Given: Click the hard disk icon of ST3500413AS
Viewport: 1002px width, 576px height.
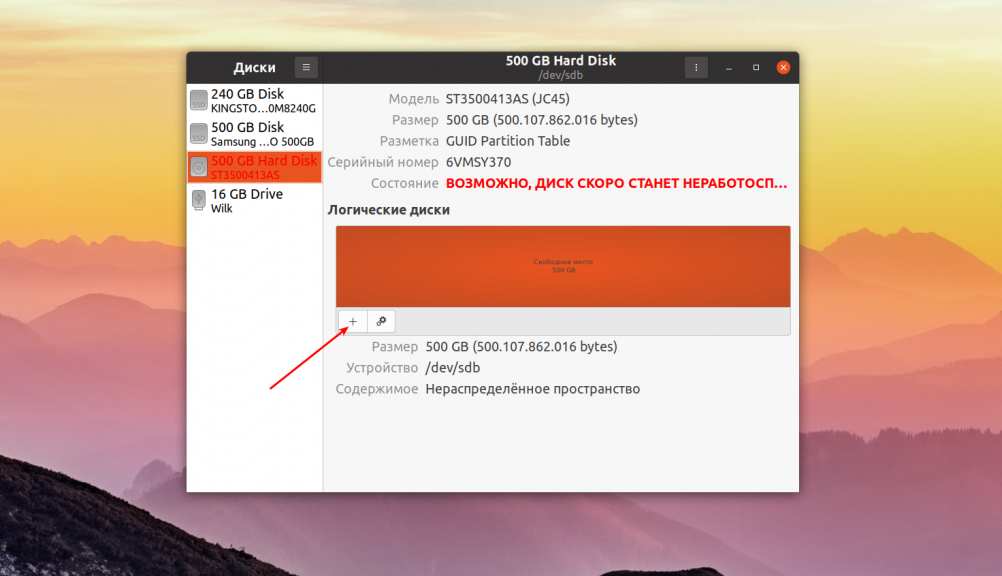Looking at the screenshot, I should pyautogui.click(x=199, y=167).
